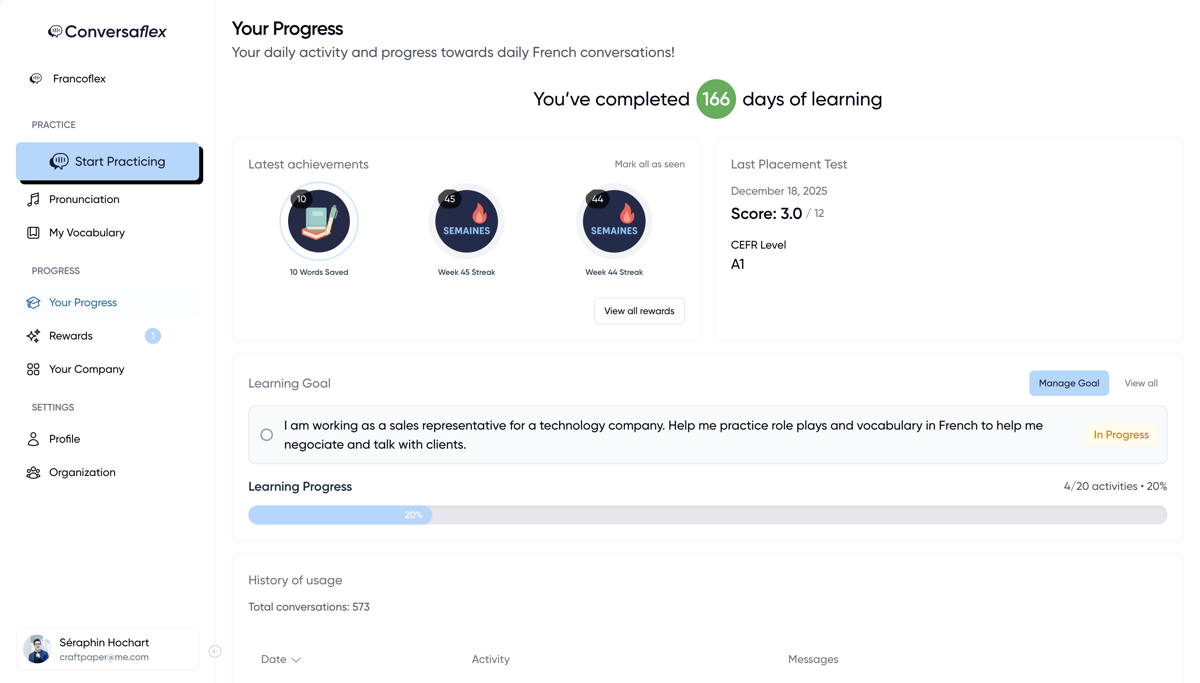Click the Organization people icon

pyautogui.click(x=33, y=473)
